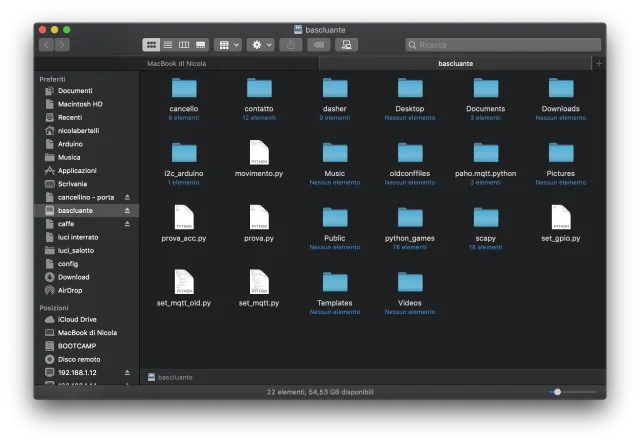Eject the caffe volume in sidebar

127,224
